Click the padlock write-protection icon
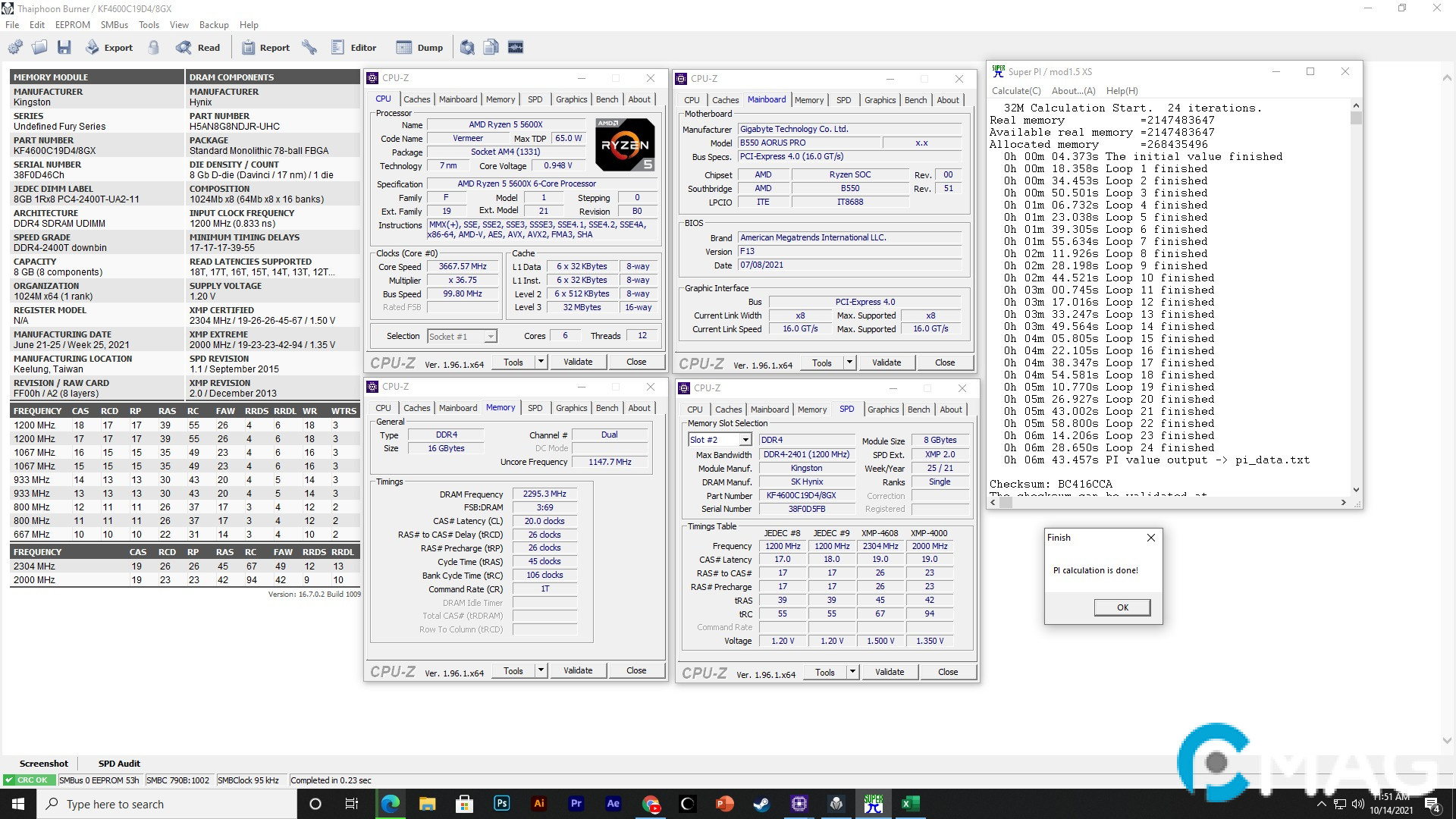1456x819 pixels. point(154,47)
